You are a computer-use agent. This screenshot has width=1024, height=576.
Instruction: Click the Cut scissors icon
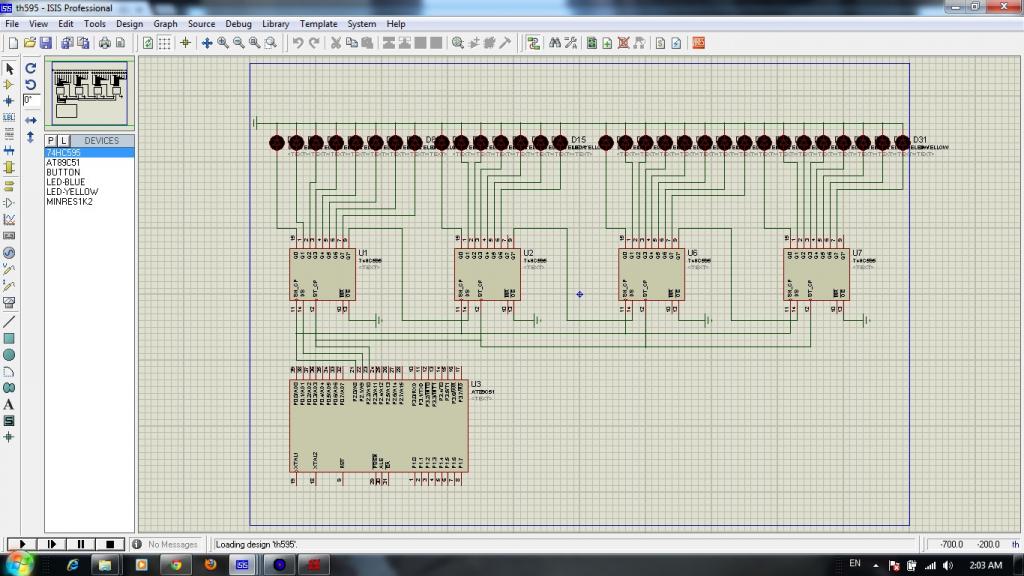(x=337, y=43)
